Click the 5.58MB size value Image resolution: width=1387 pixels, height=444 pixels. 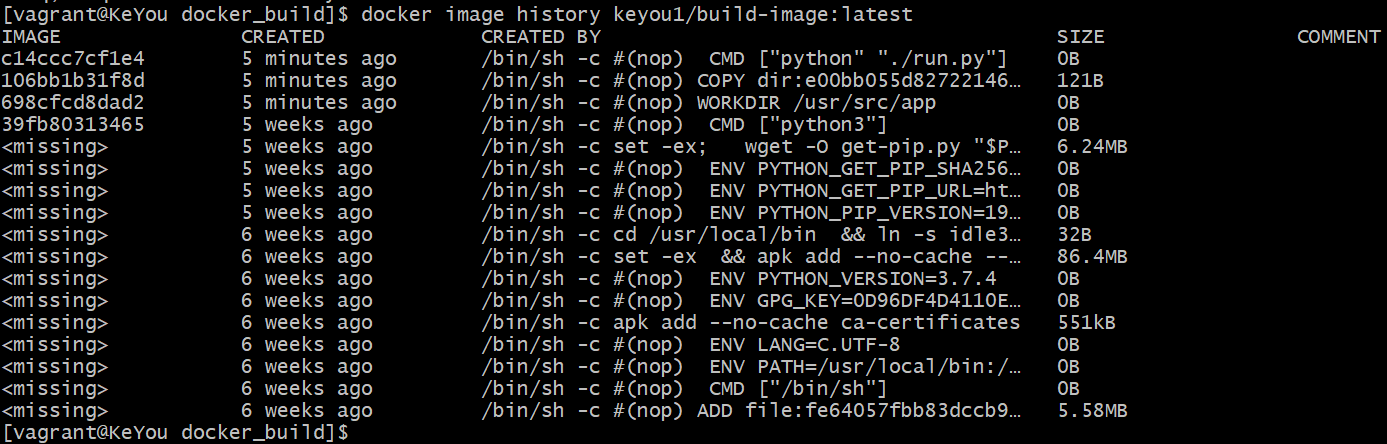[1092, 410]
